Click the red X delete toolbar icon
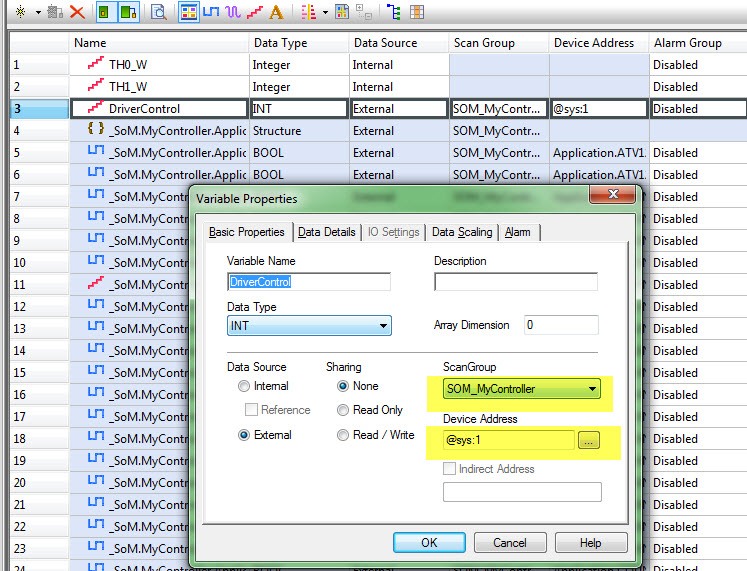The width and height of the screenshot is (747, 571). (x=77, y=12)
